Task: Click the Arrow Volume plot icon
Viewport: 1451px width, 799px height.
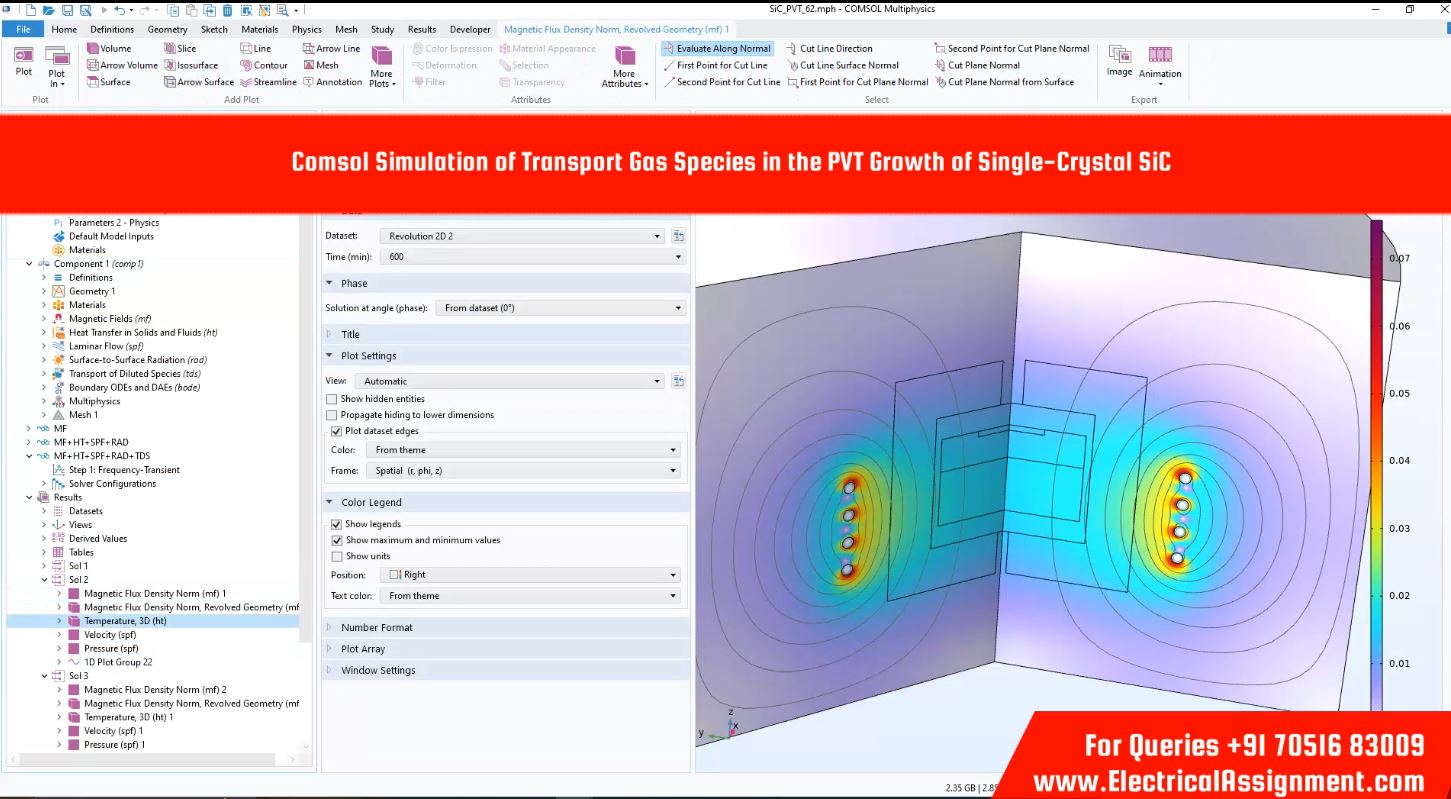Action: coord(93,65)
